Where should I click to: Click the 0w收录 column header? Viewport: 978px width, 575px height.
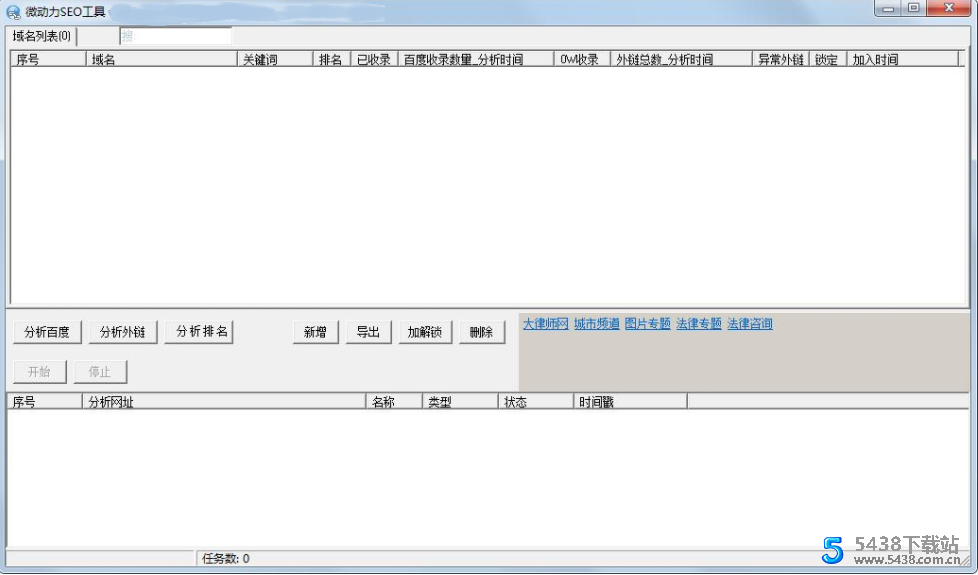pos(582,59)
